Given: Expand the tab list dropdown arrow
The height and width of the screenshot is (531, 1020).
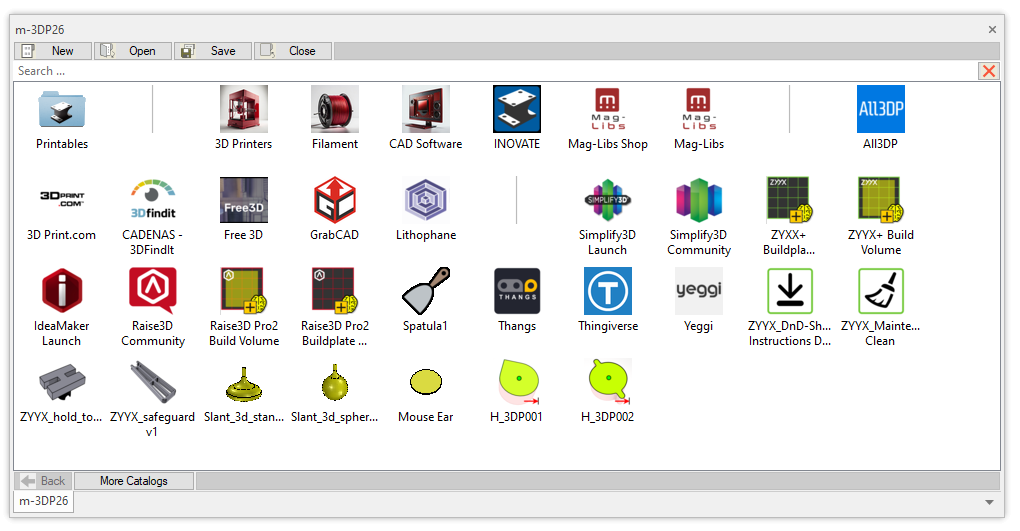Looking at the screenshot, I should click(989, 502).
